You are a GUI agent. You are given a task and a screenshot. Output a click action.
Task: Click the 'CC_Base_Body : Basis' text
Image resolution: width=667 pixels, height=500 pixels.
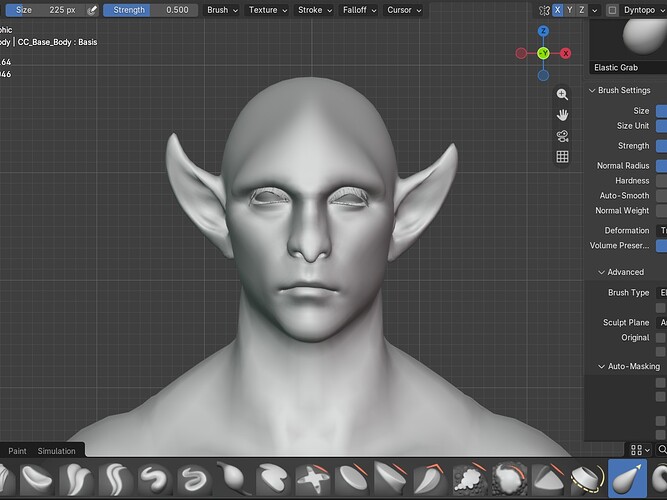coord(57,42)
